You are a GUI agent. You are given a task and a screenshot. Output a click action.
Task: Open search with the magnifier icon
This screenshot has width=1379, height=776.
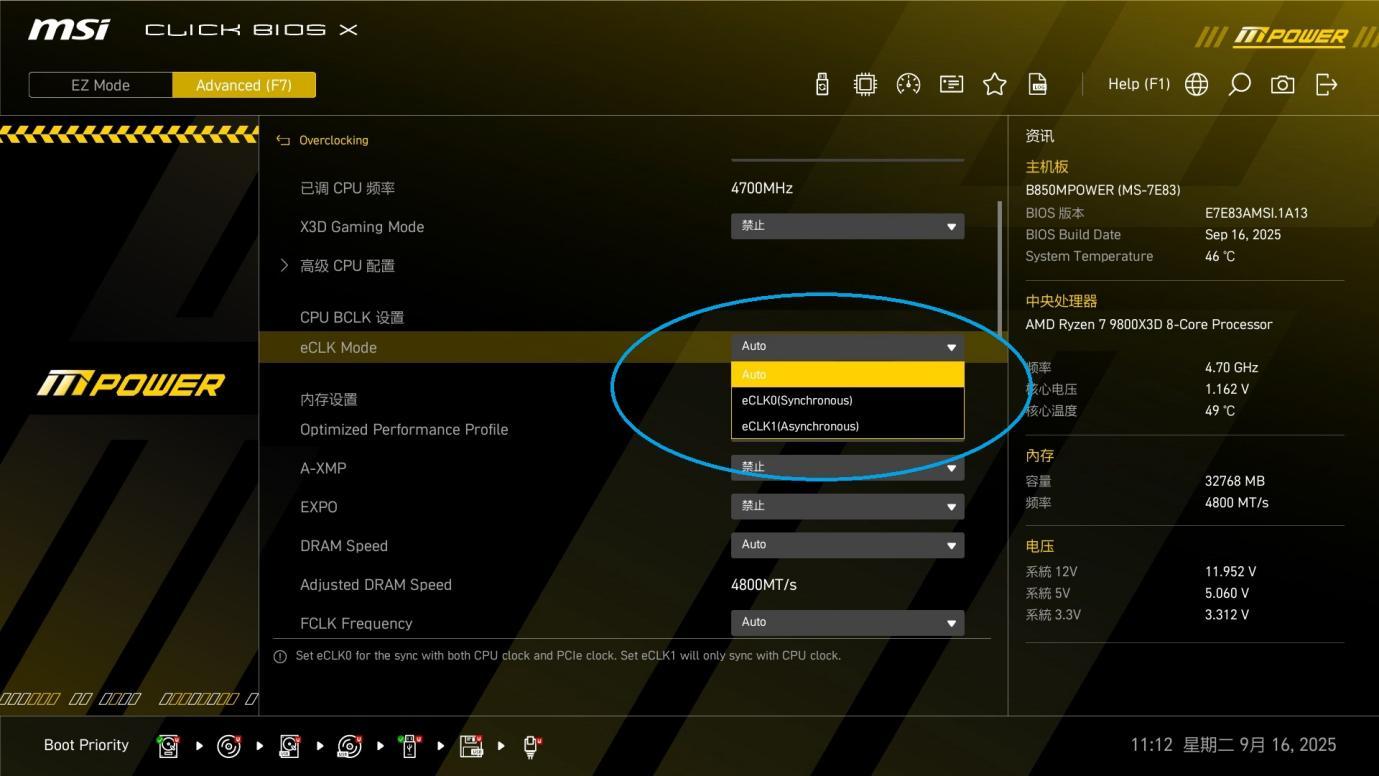pos(1239,84)
